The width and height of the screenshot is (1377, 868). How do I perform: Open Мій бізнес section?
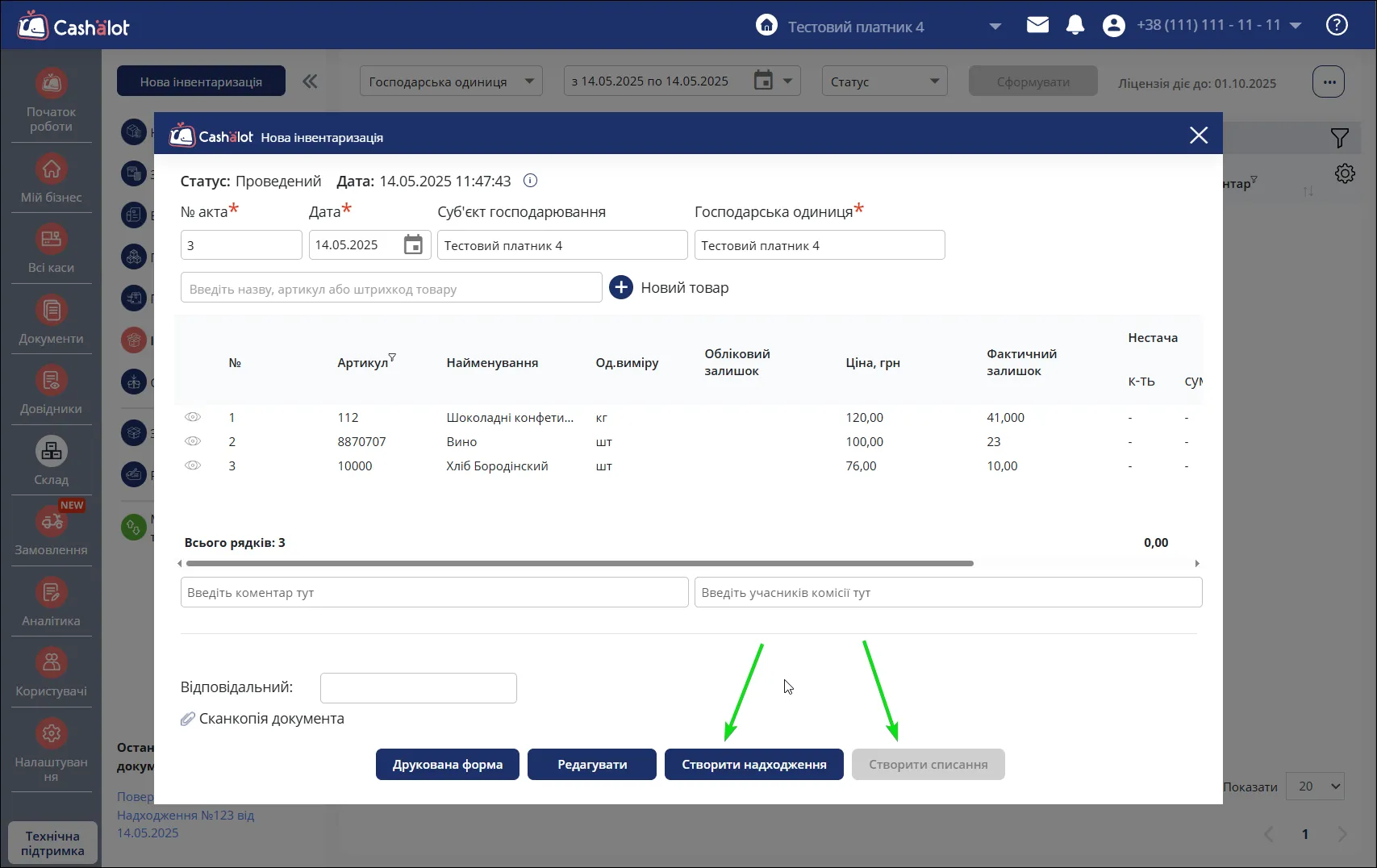[x=51, y=178]
